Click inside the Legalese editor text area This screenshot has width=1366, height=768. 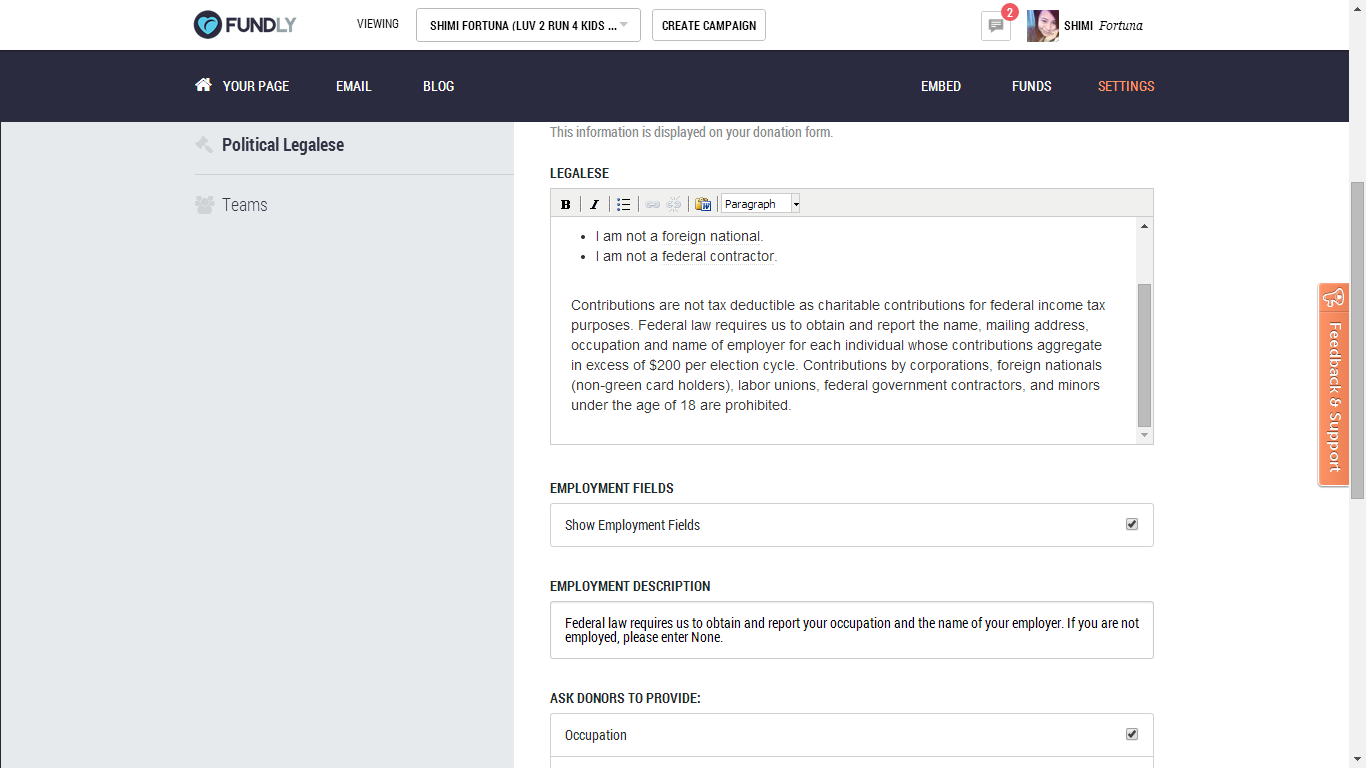[x=844, y=330]
